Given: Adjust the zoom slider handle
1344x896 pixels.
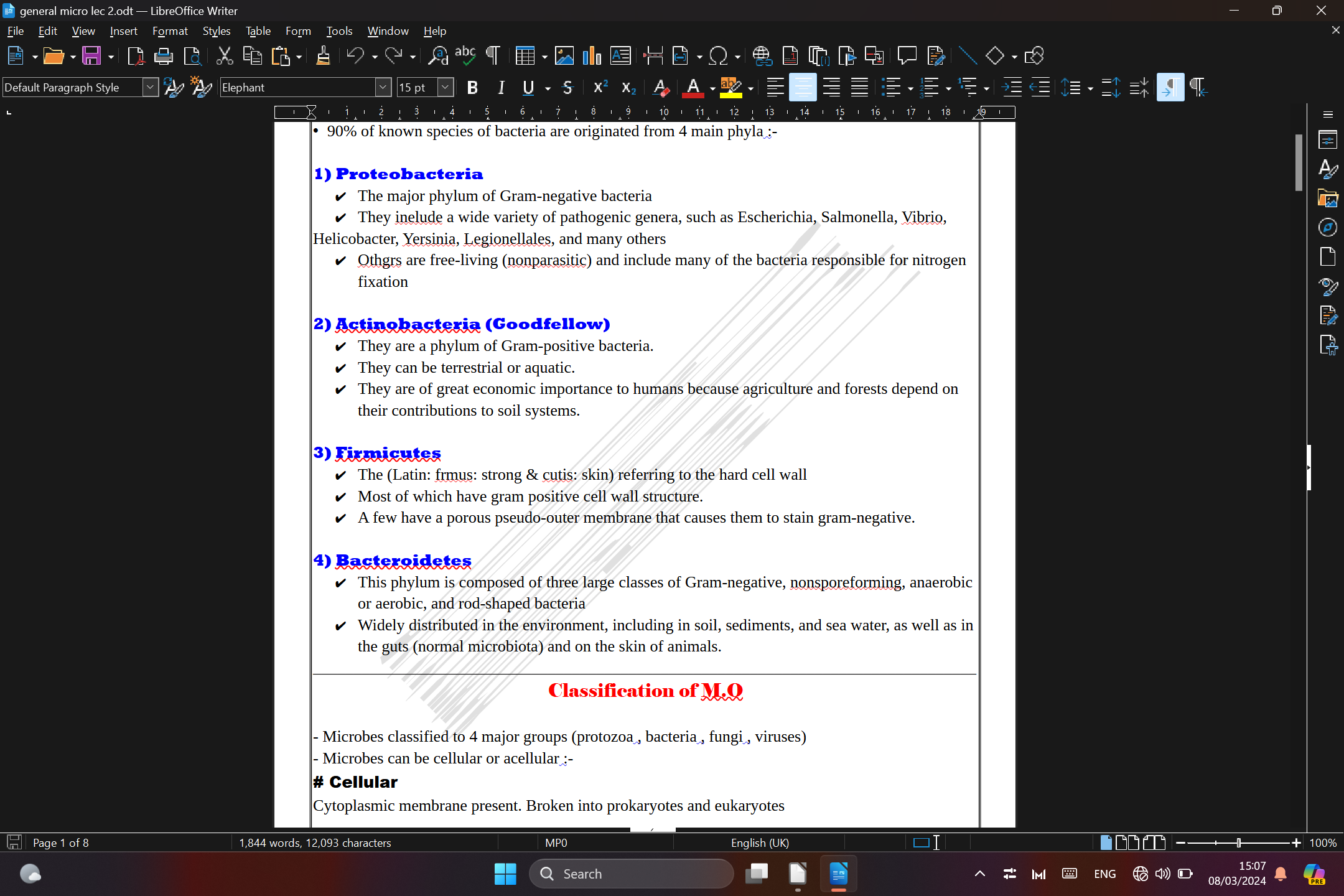Looking at the screenshot, I should [x=1238, y=843].
